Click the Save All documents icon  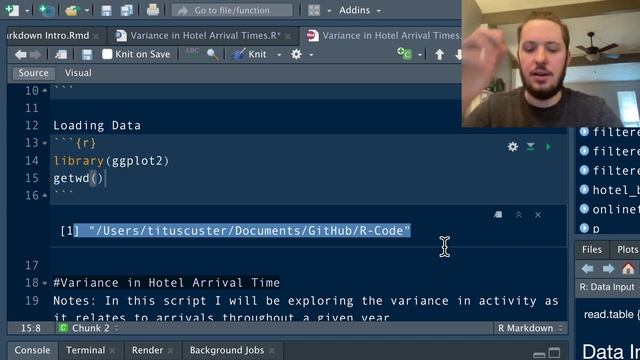tap(127, 10)
